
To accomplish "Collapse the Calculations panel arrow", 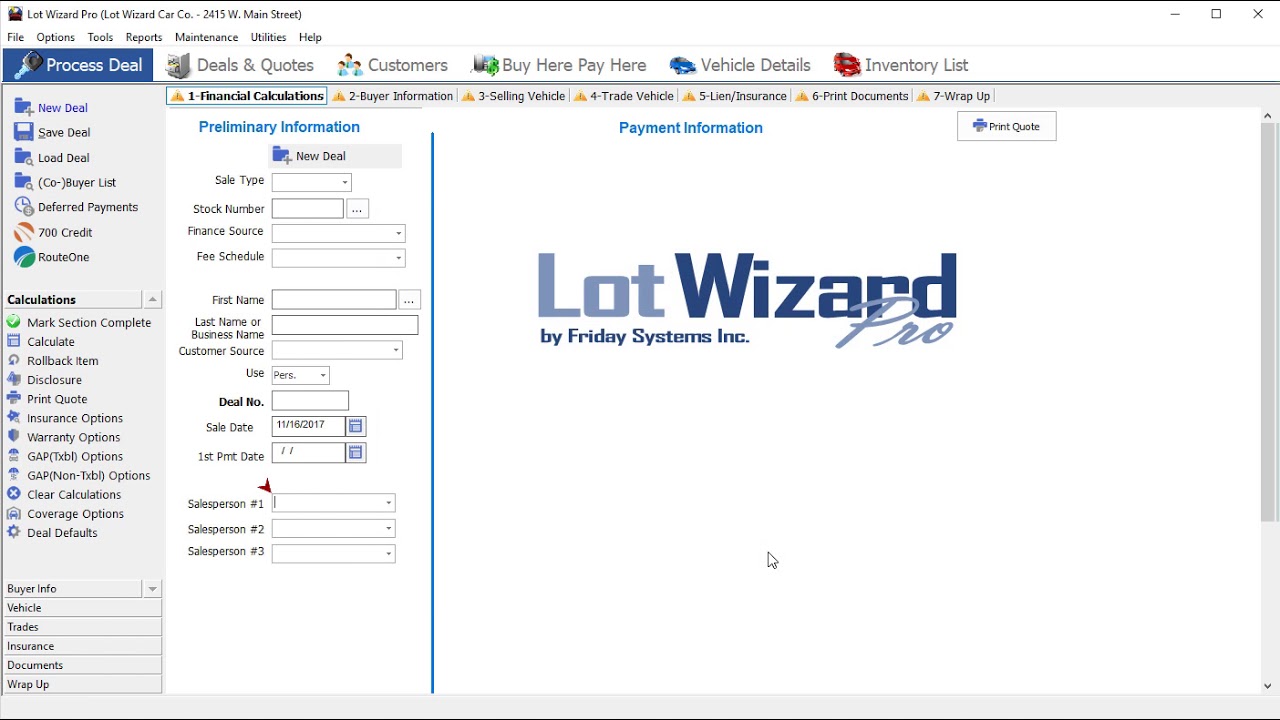I will pos(152,300).
